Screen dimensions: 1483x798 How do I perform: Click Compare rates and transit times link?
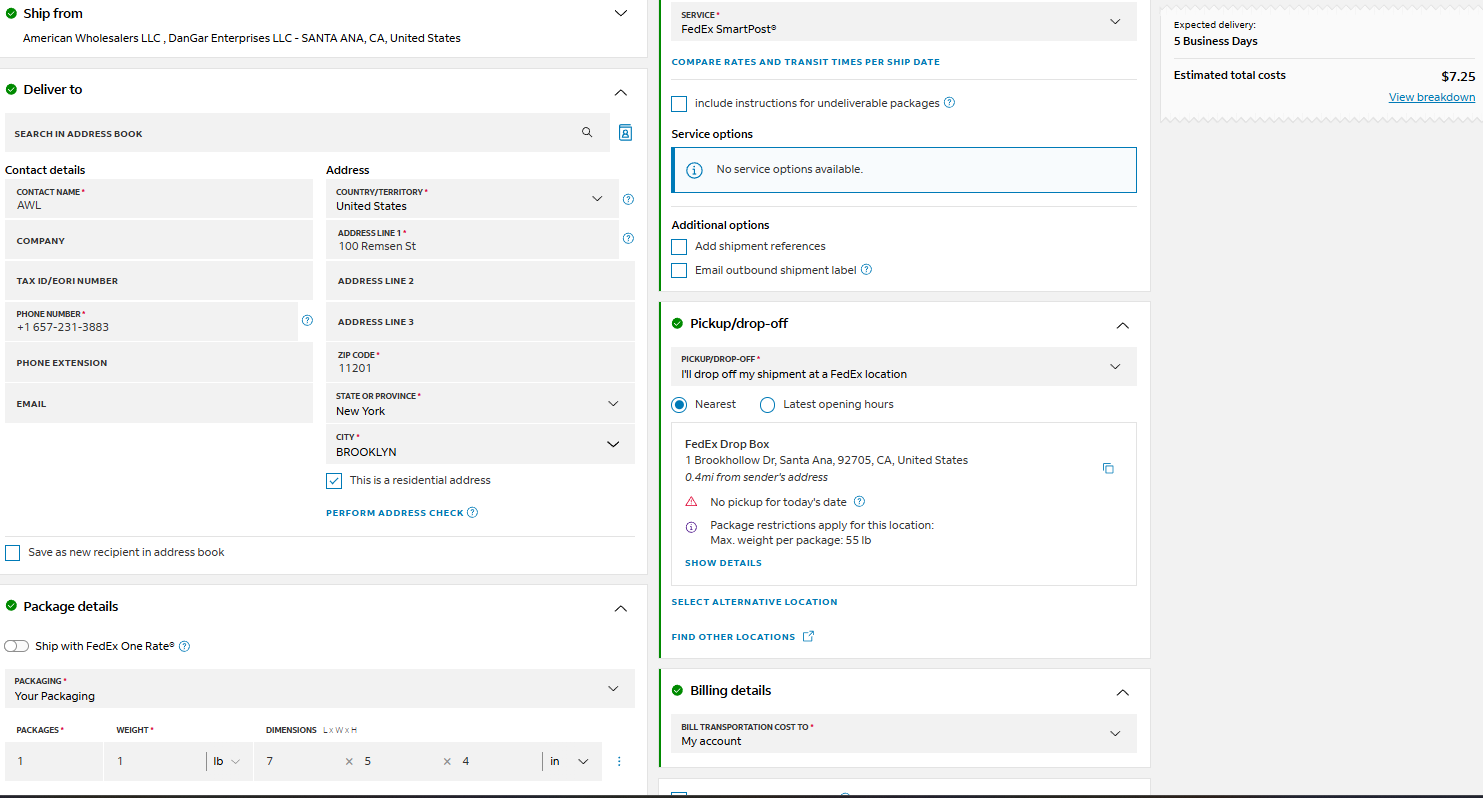click(805, 62)
